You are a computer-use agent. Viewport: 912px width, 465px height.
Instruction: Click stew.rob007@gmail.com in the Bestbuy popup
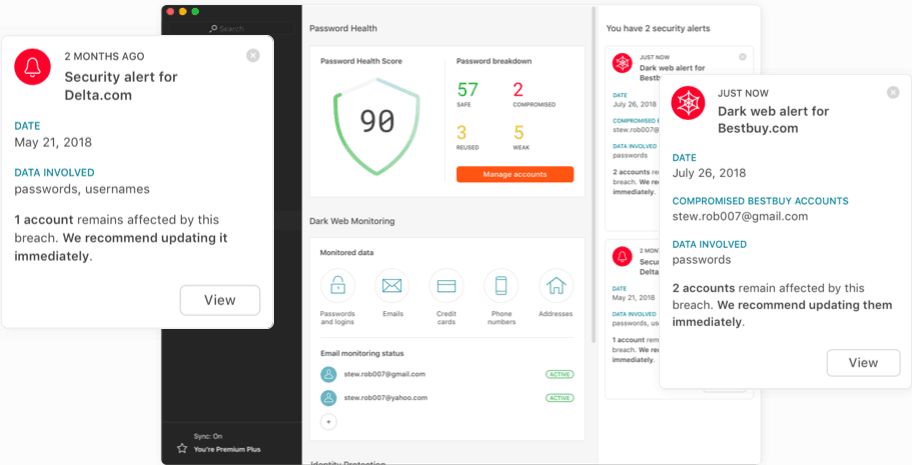click(x=740, y=216)
